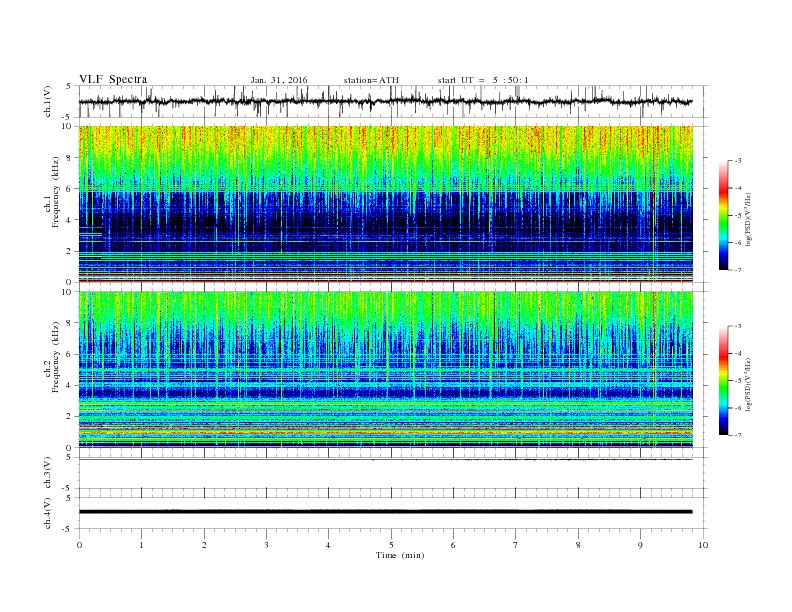Click the '-7' label on ch.2 color bar
Screen dimensions: 792x612
pos(737,435)
